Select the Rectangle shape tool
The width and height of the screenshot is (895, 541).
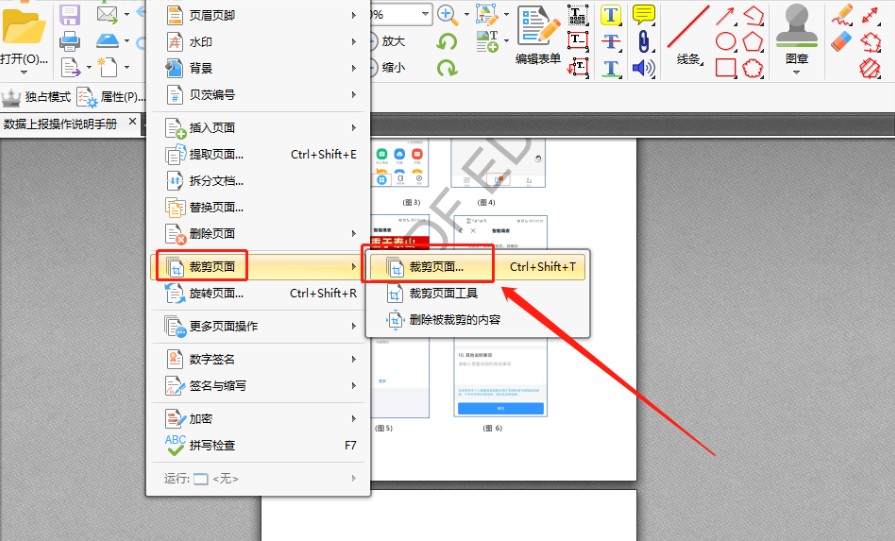tap(725, 68)
